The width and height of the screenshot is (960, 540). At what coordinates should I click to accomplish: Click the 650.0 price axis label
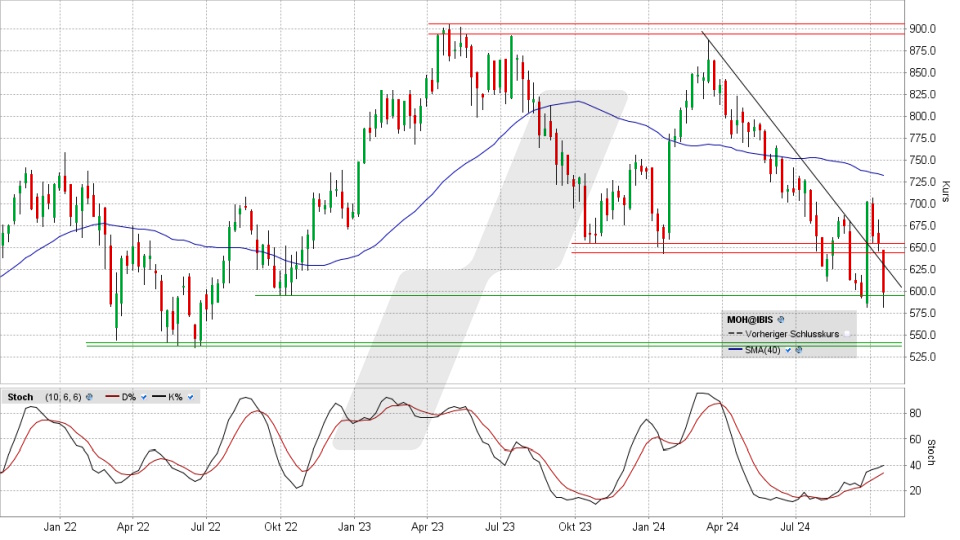(922, 247)
